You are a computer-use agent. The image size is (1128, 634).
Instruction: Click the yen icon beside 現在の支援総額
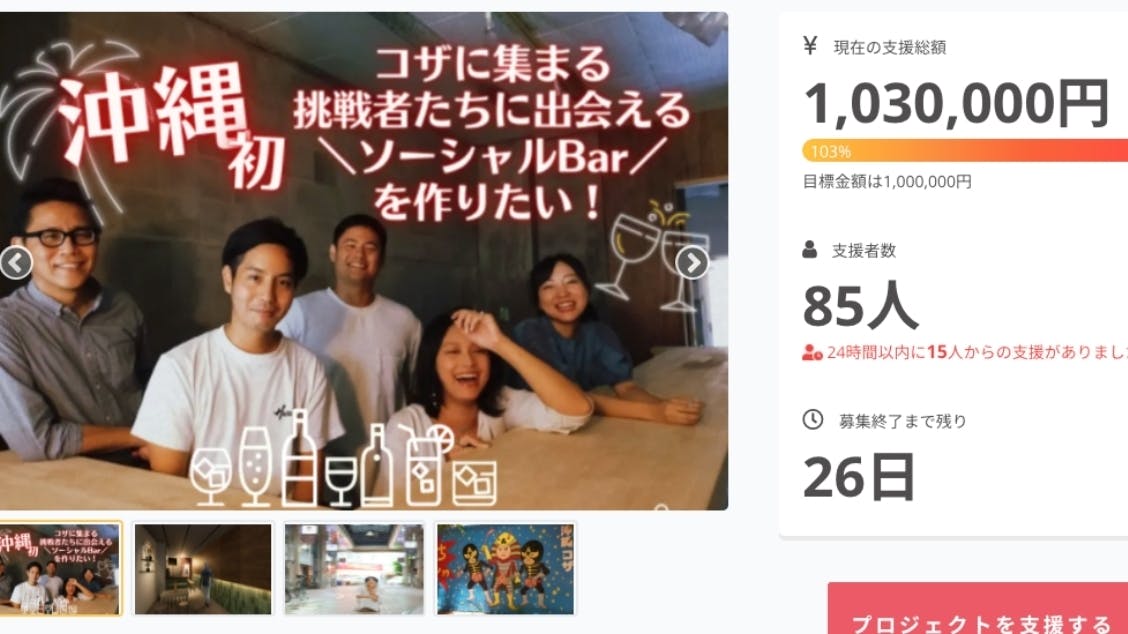coord(810,45)
